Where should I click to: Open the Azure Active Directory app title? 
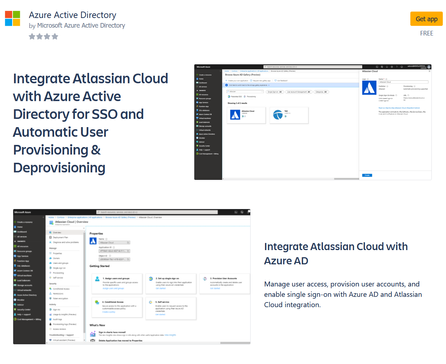[x=72, y=15]
